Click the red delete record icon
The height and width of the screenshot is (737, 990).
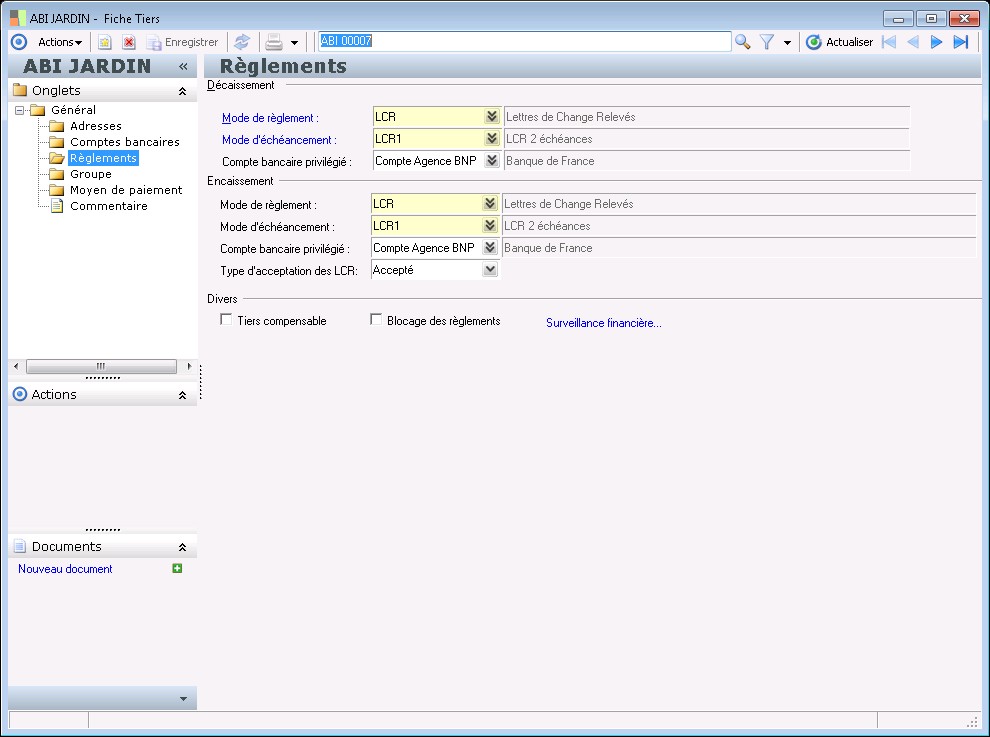(129, 42)
